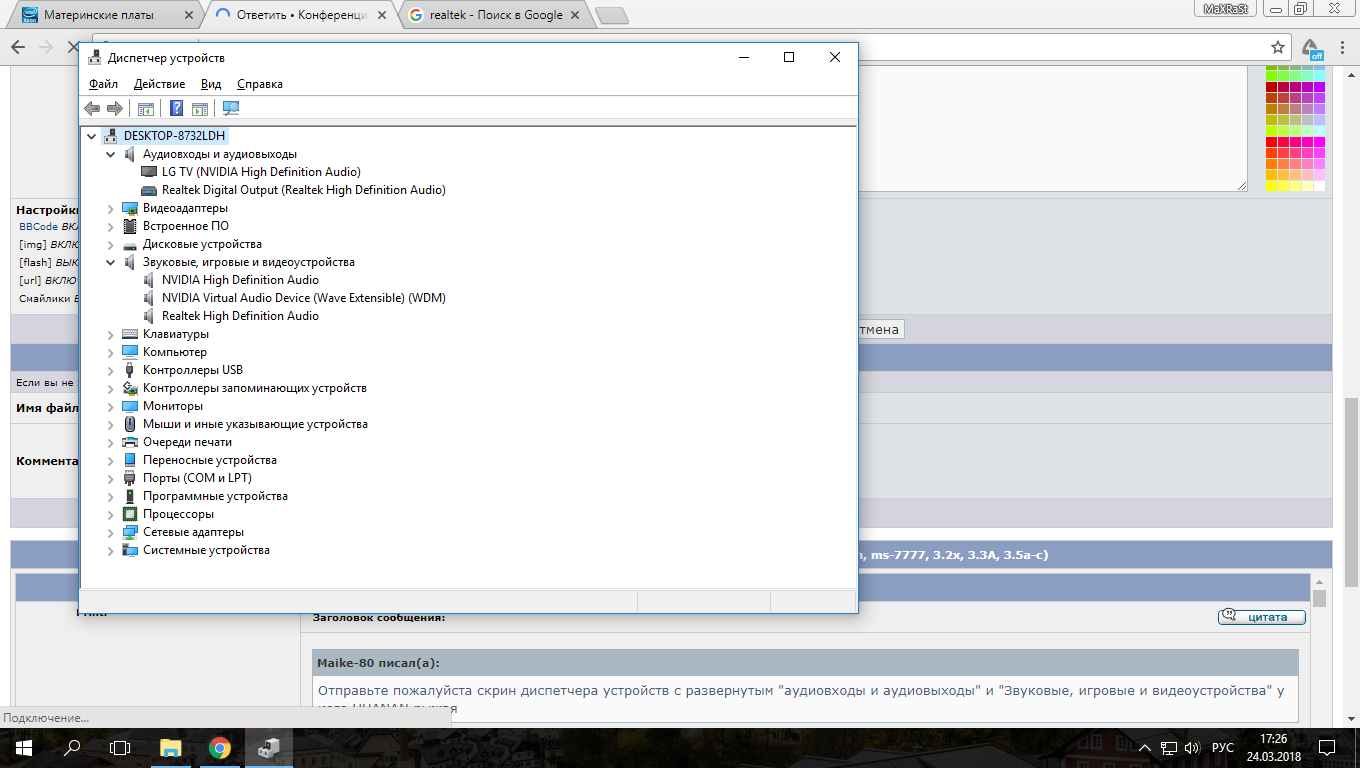Image resolution: width=1360 pixels, height=768 pixels.
Task: Click the browser extension icon with 'off' badge
Action: tap(1311, 48)
